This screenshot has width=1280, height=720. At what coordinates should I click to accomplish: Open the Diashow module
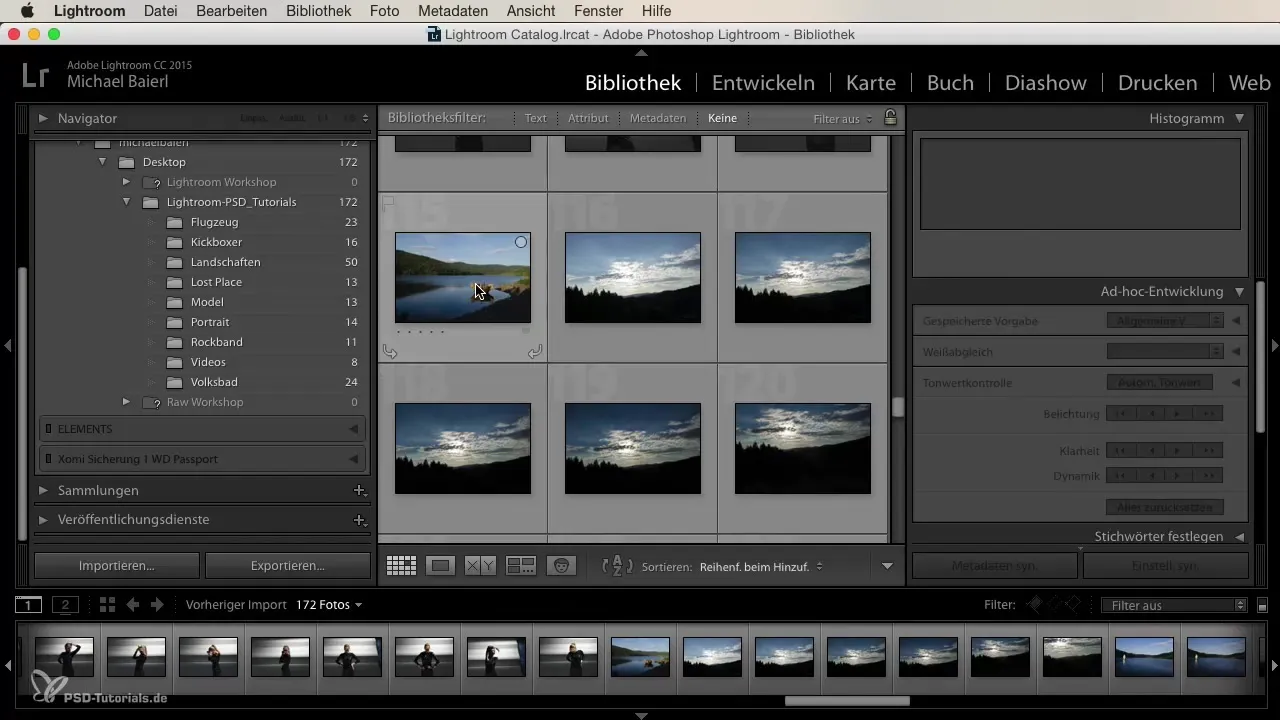point(1046,83)
